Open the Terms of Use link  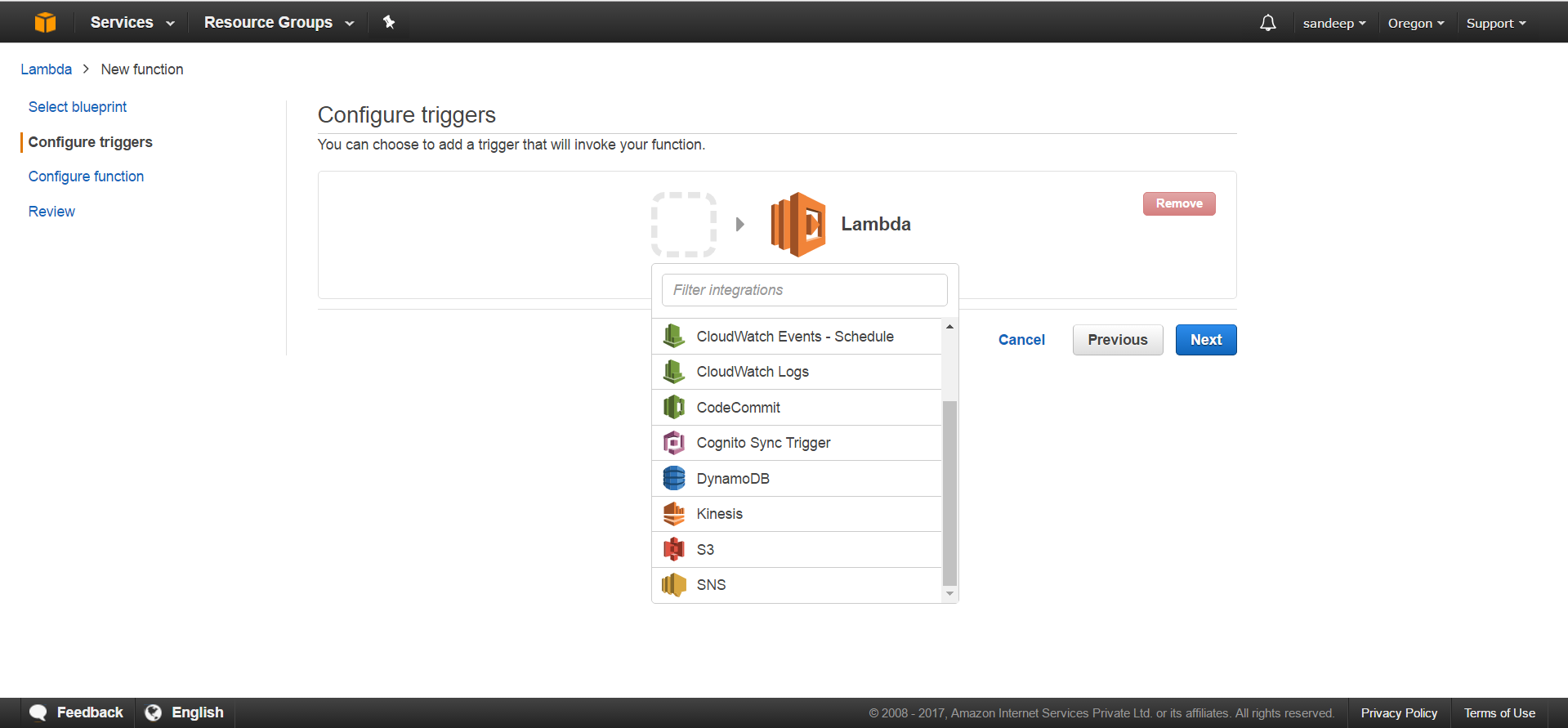pos(1499,713)
